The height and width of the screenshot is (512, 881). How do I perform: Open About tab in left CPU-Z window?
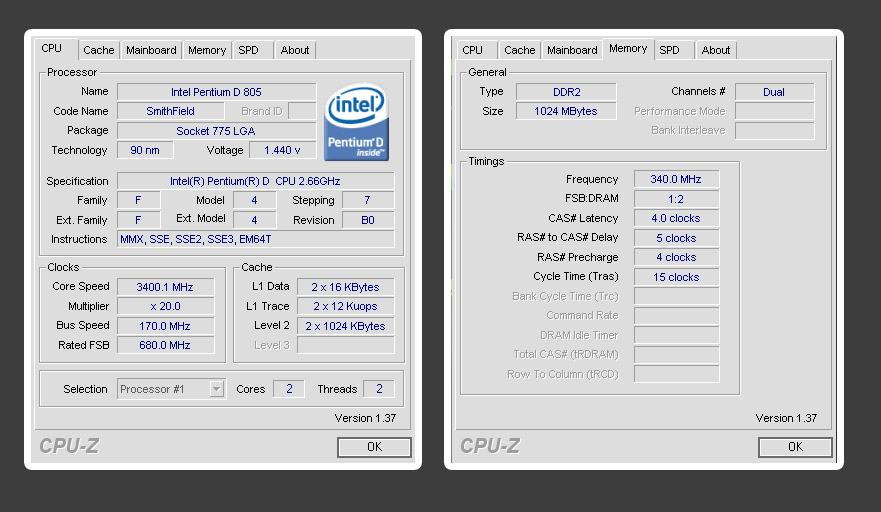[294, 50]
